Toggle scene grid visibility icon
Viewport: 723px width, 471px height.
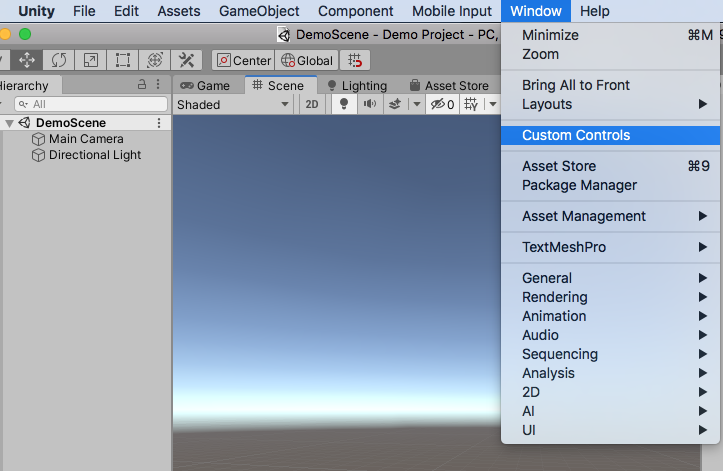tap(471, 104)
